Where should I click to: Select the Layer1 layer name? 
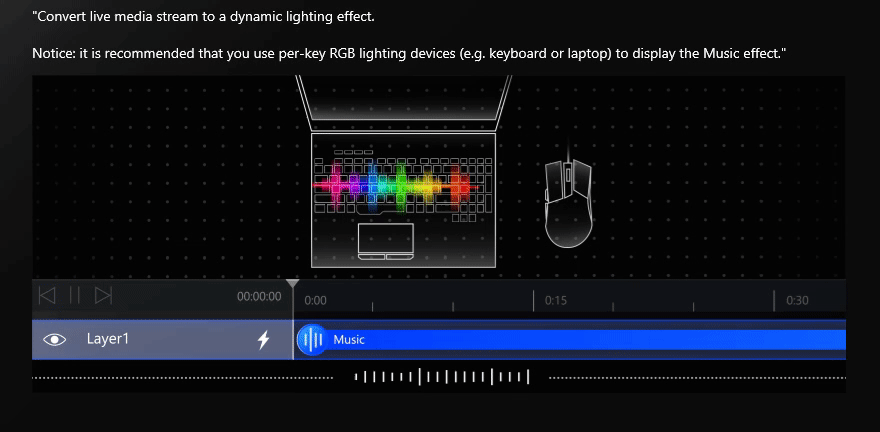tap(108, 339)
